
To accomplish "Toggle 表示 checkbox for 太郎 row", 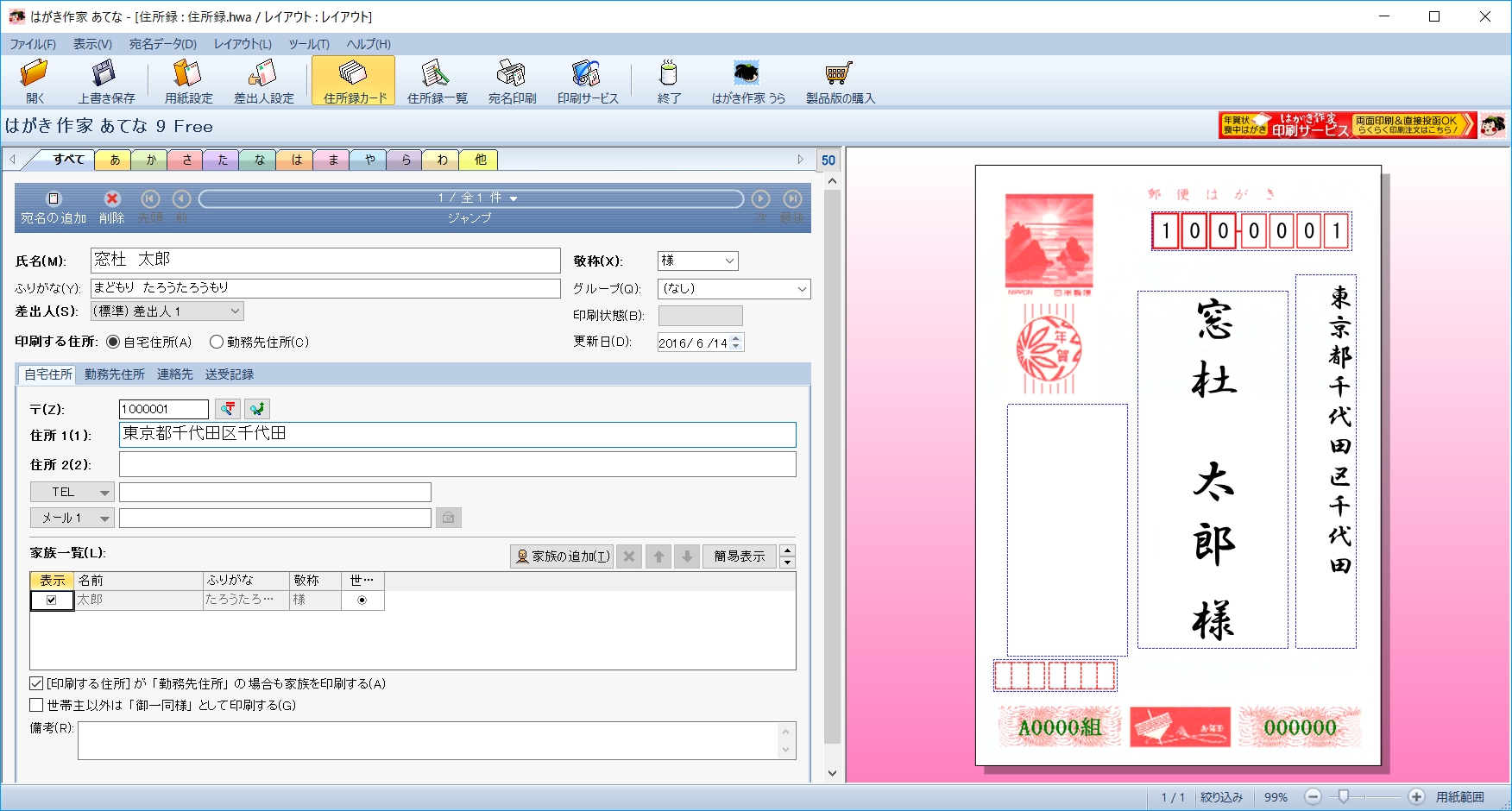I will (52, 600).
